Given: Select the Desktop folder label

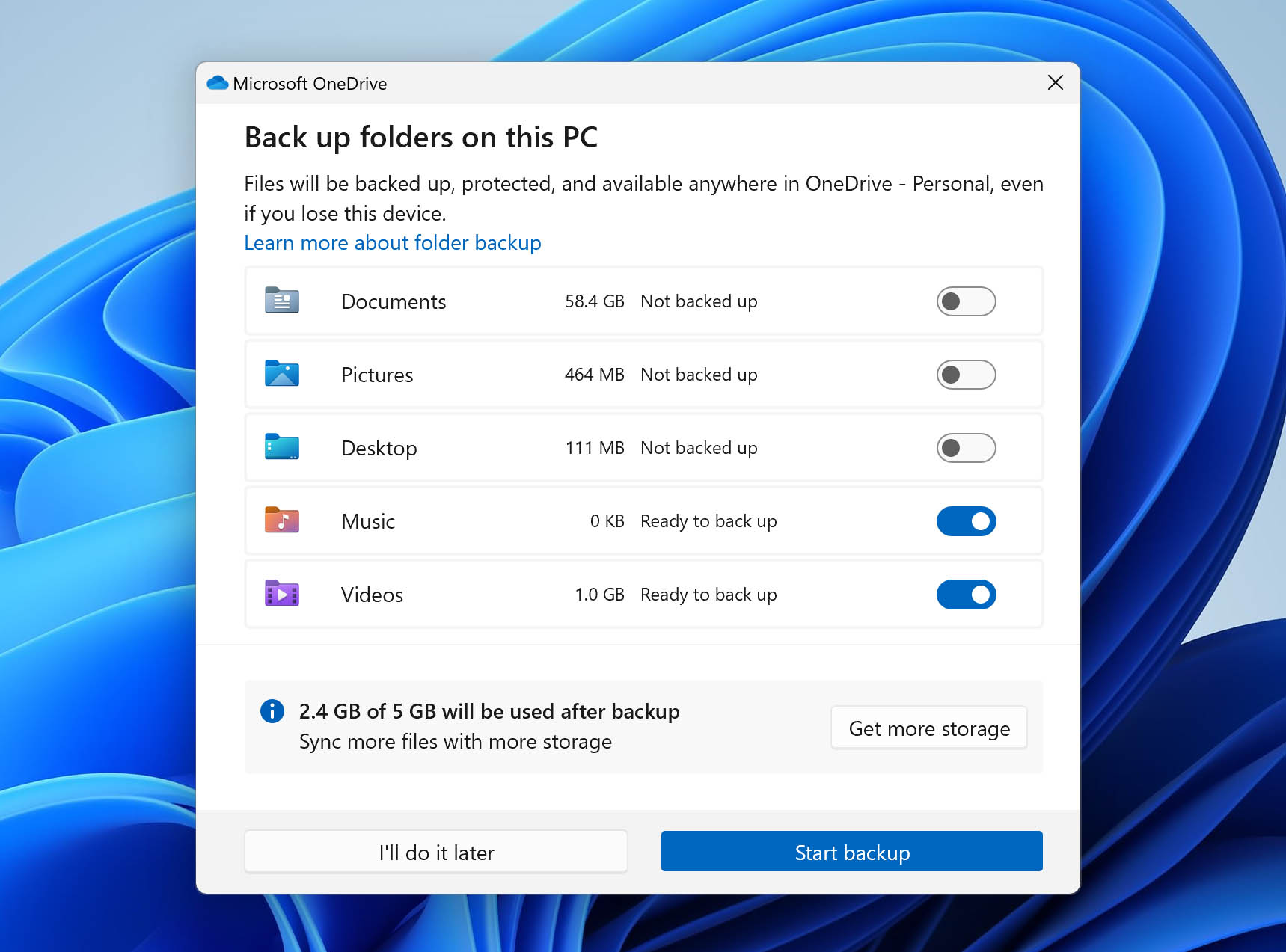Looking at the screenshot, I should click(x=379, y=449).
